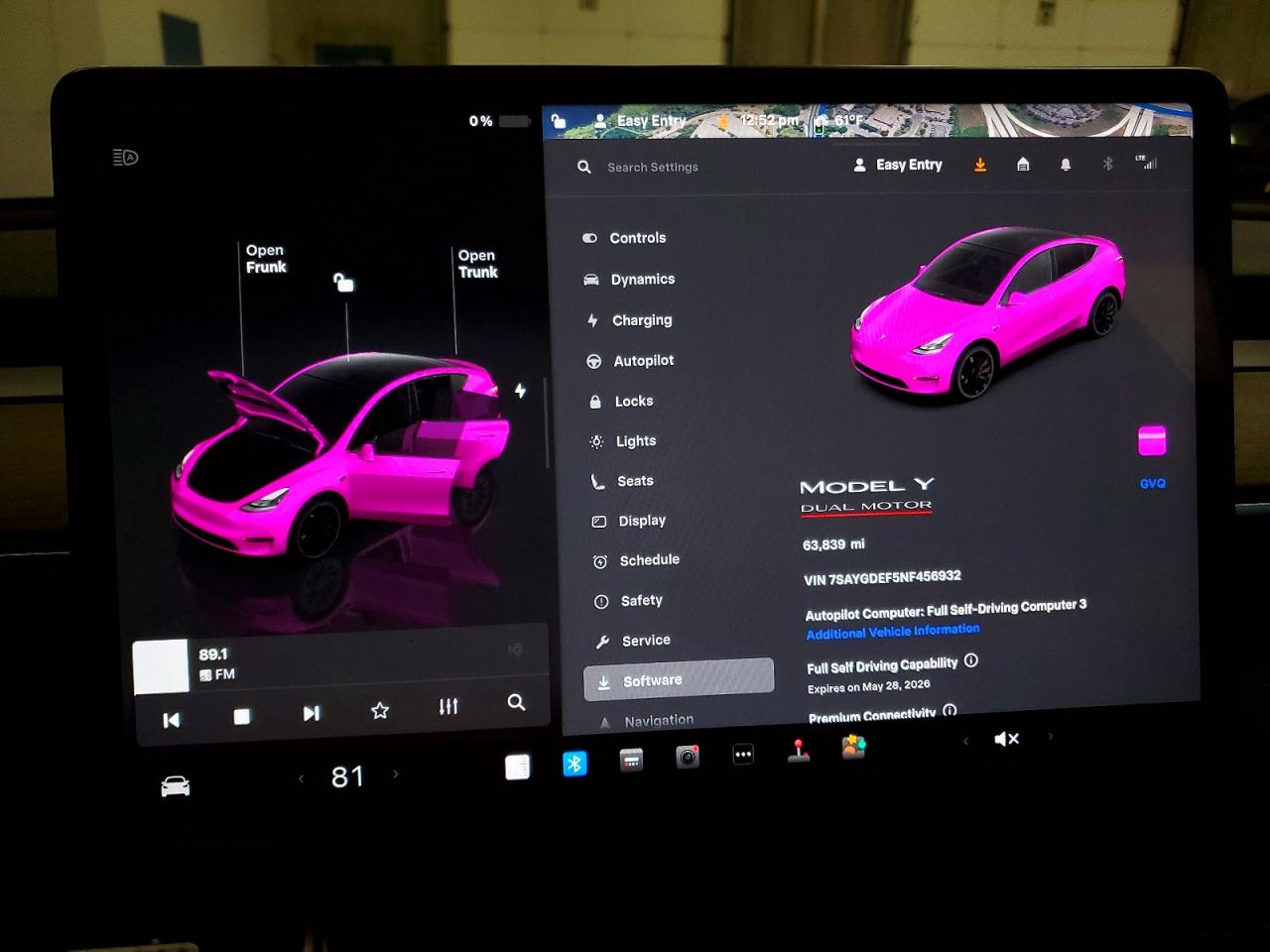This screenshot has height=952, width=1270.
Task: Open Dynamics settings
Action: pos(642,280)
